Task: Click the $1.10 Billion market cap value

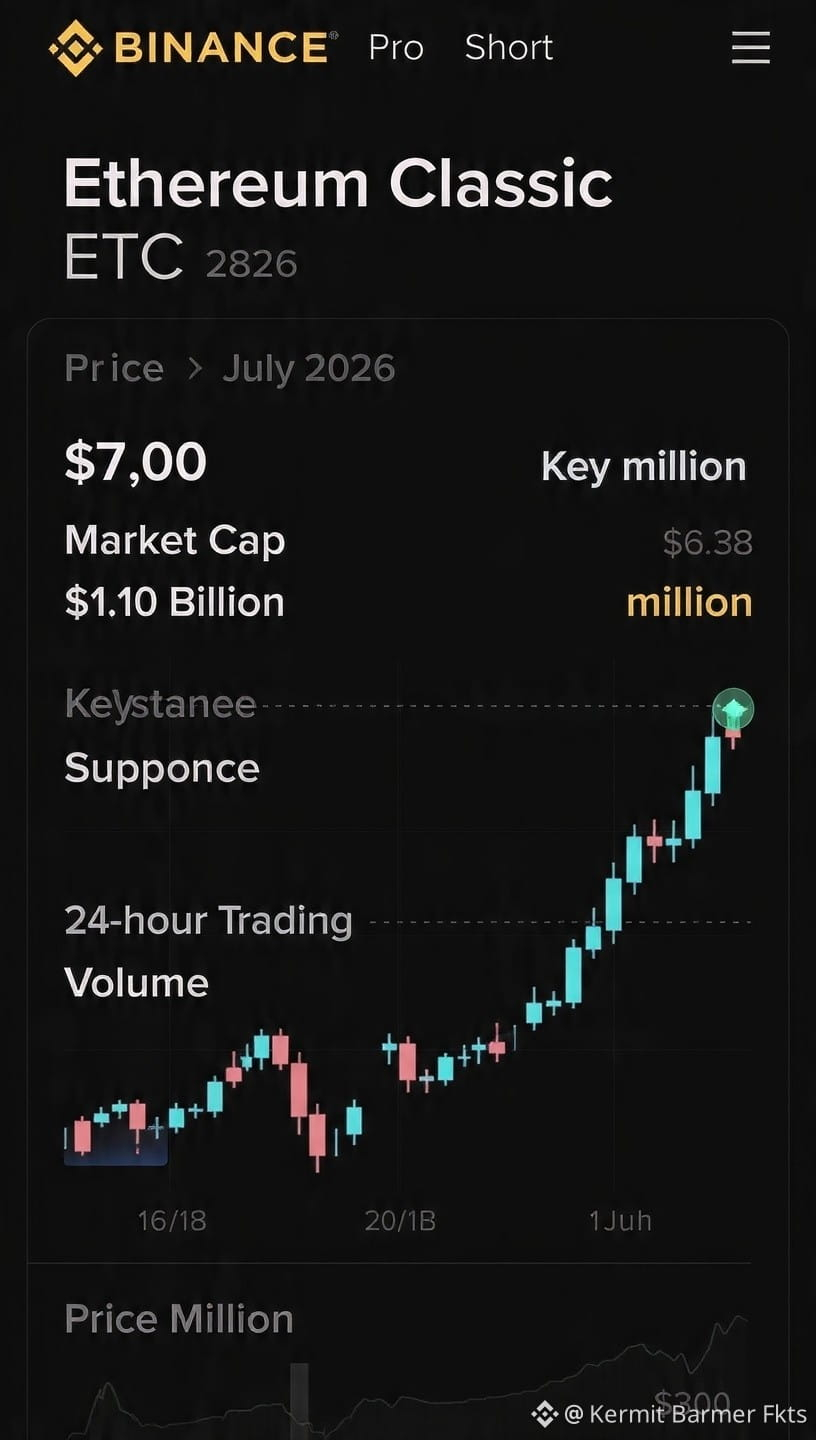Action: coord(175,602)
